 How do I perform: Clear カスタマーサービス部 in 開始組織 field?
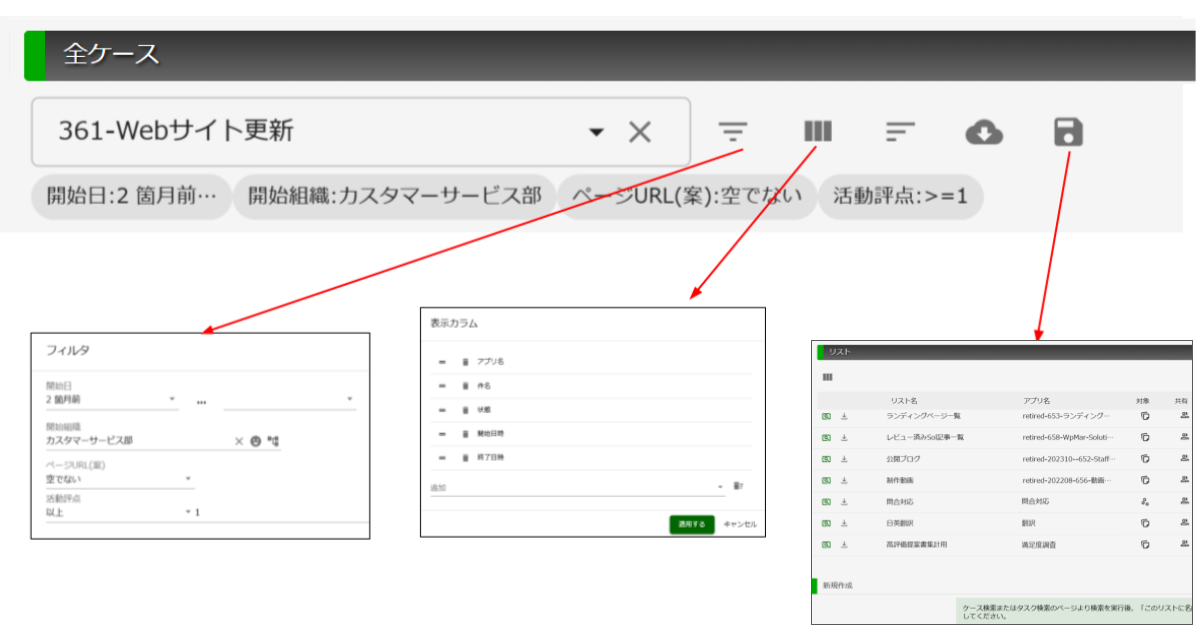(x=239, y=440)
